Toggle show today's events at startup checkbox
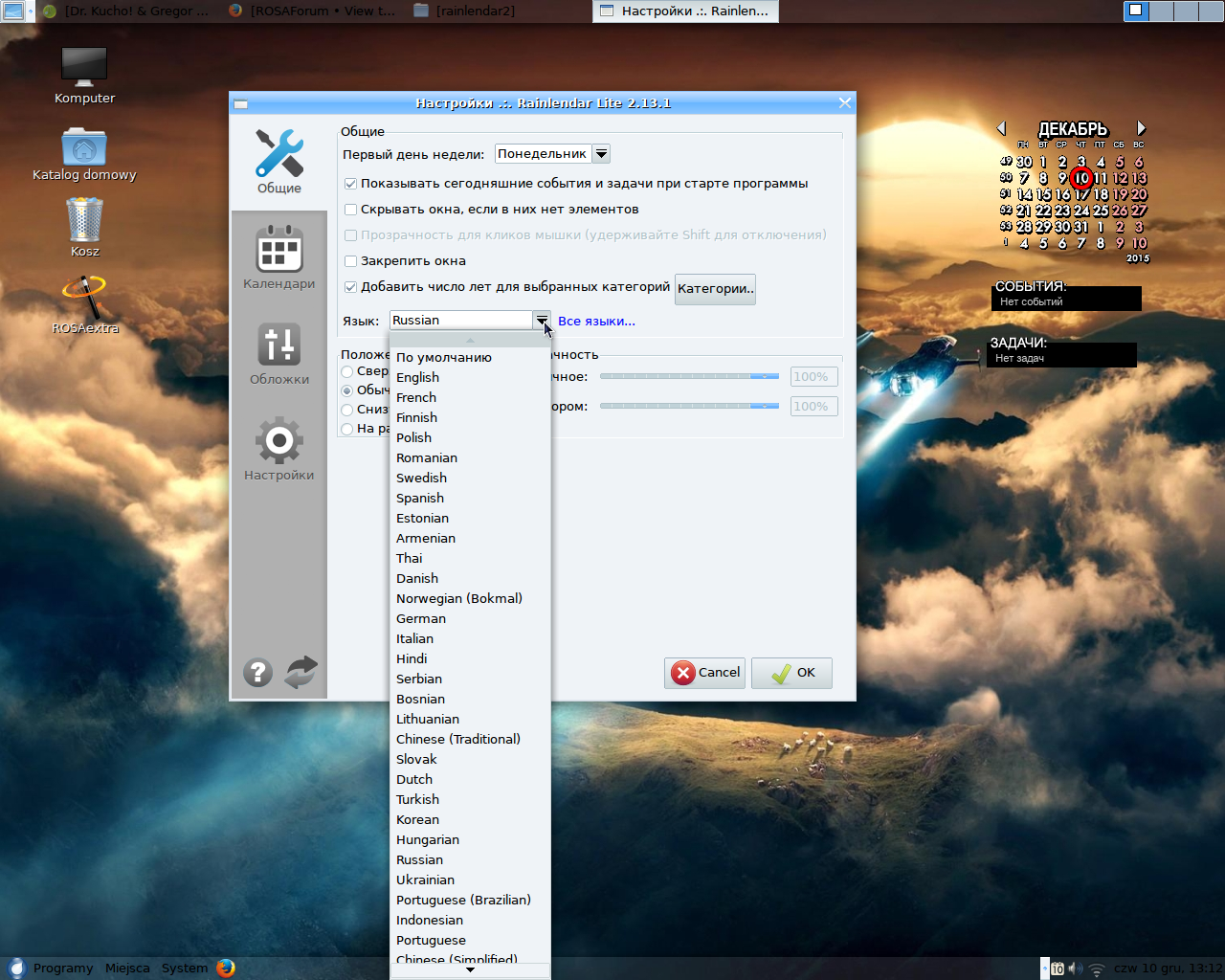This screenshot has height=980, width=1225. click(350, 184)
